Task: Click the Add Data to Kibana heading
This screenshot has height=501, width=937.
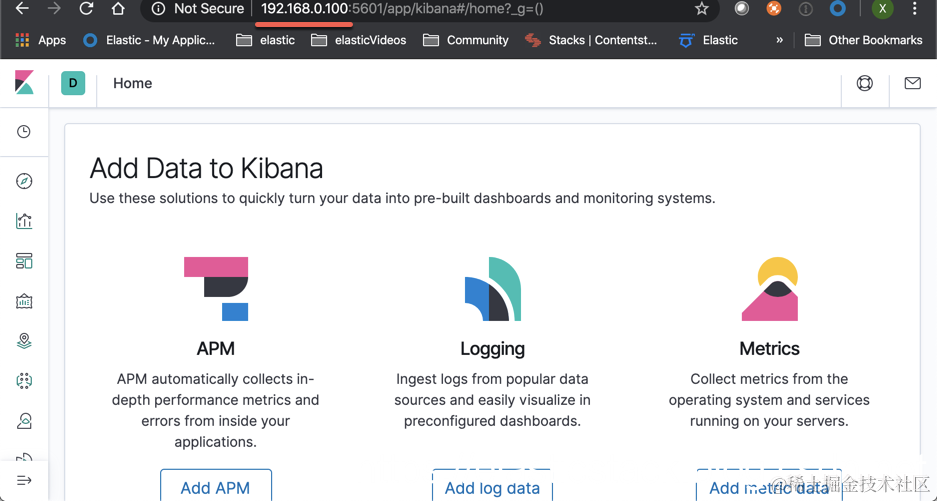Action: pyautogui.click(x=206, y=168)
